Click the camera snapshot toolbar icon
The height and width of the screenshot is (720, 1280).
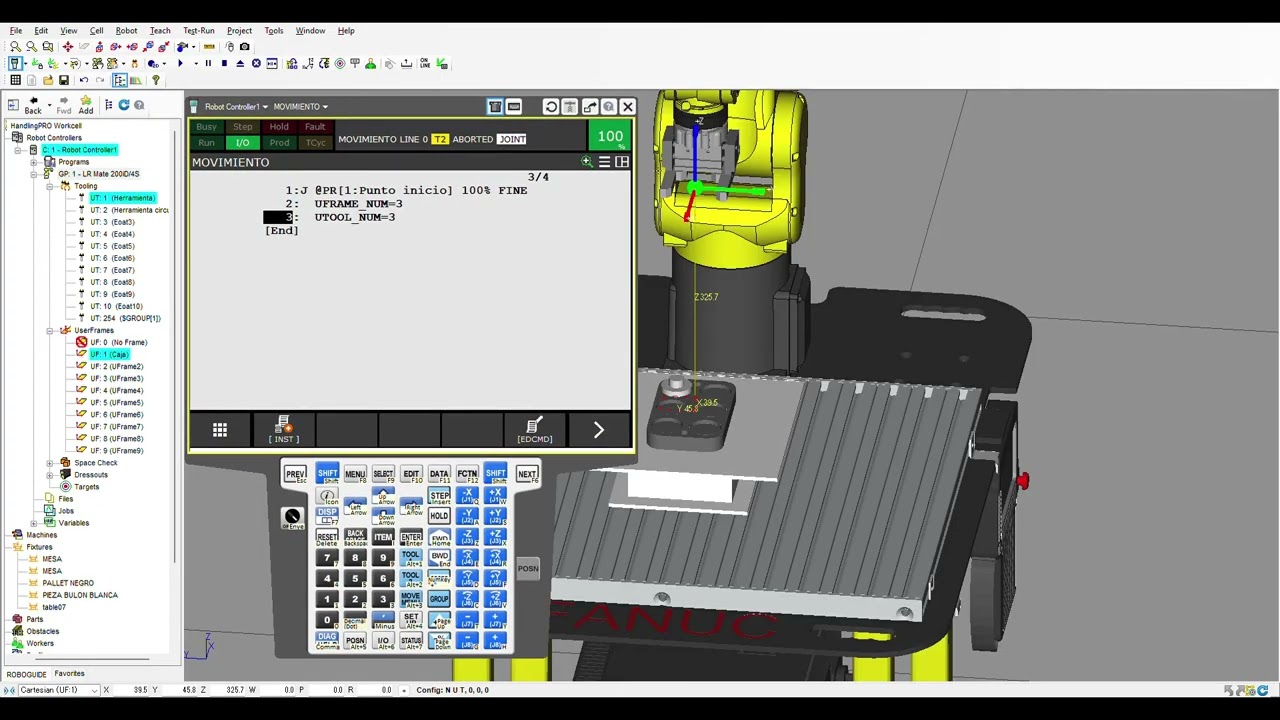(244, 47)
